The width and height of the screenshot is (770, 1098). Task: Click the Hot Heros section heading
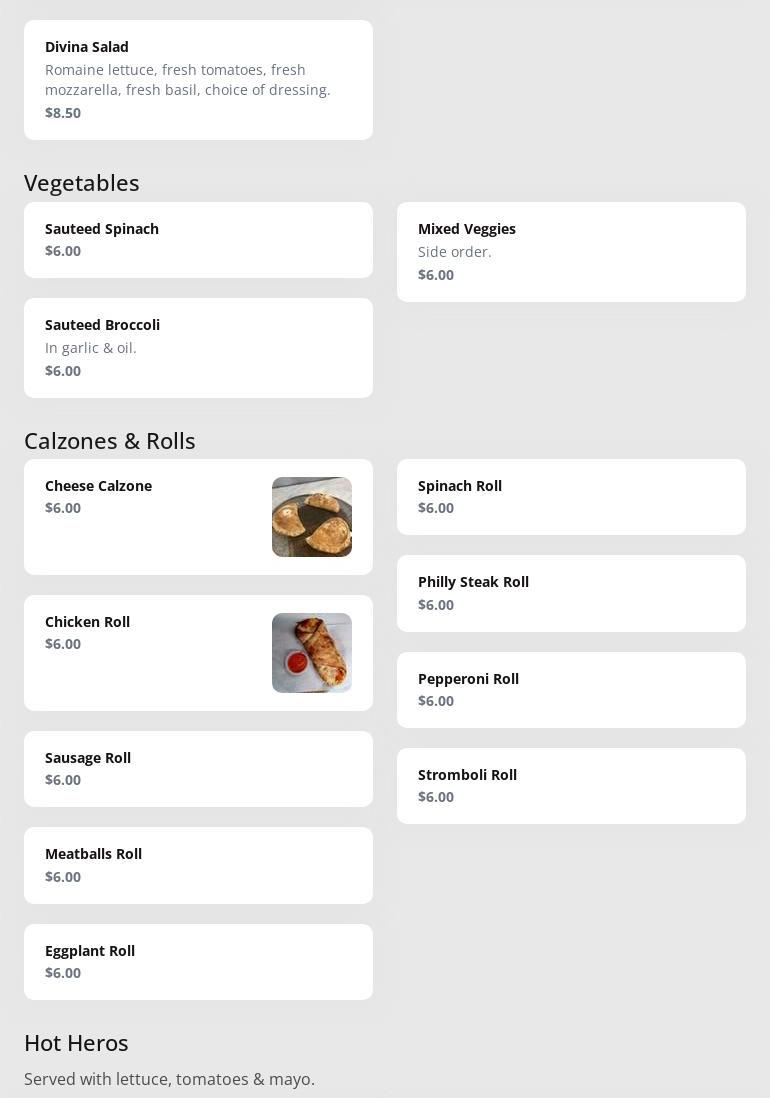76,1043
